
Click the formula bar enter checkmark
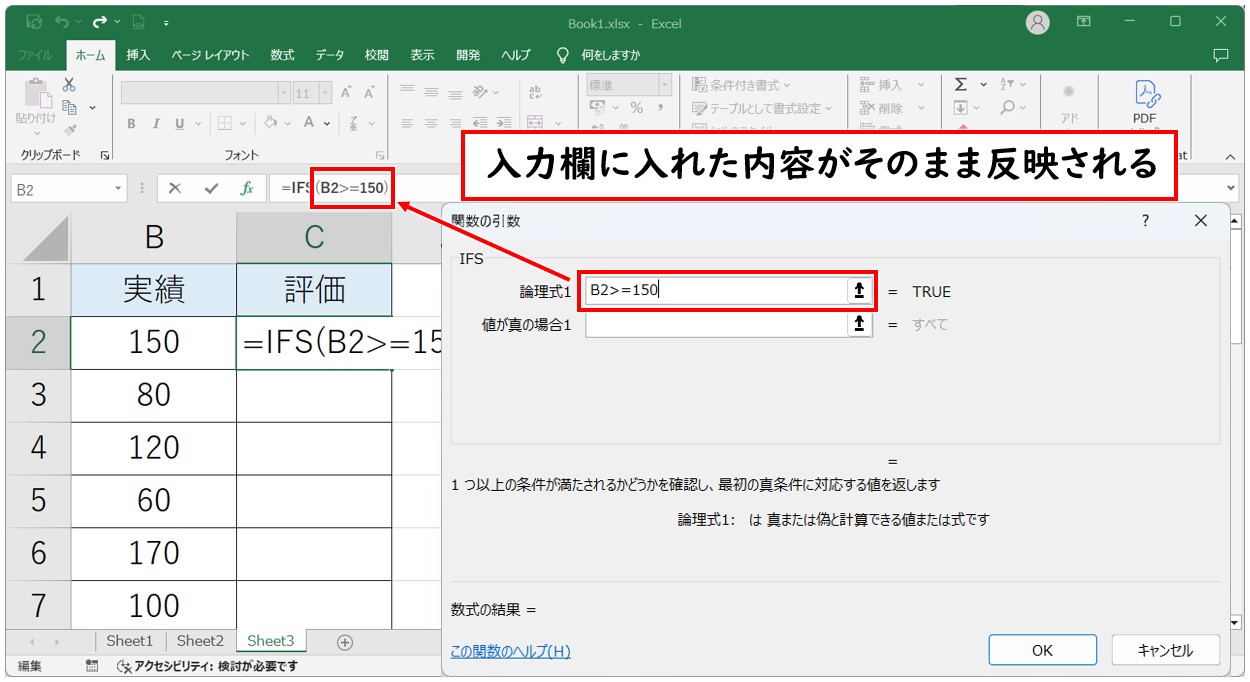click(x=210, y=188)
